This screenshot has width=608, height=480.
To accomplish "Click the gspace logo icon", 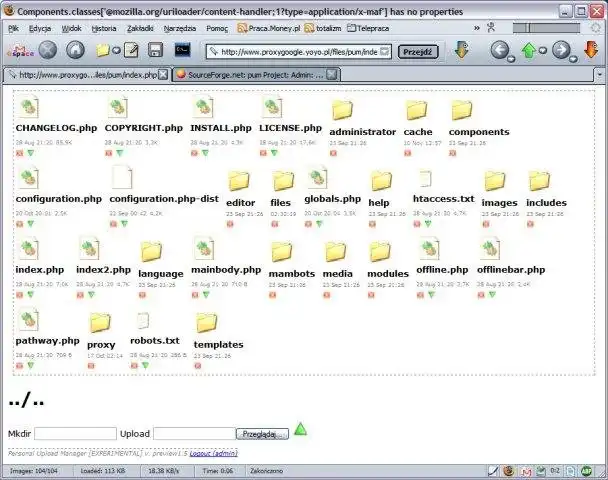I will (x=19, y=52).
